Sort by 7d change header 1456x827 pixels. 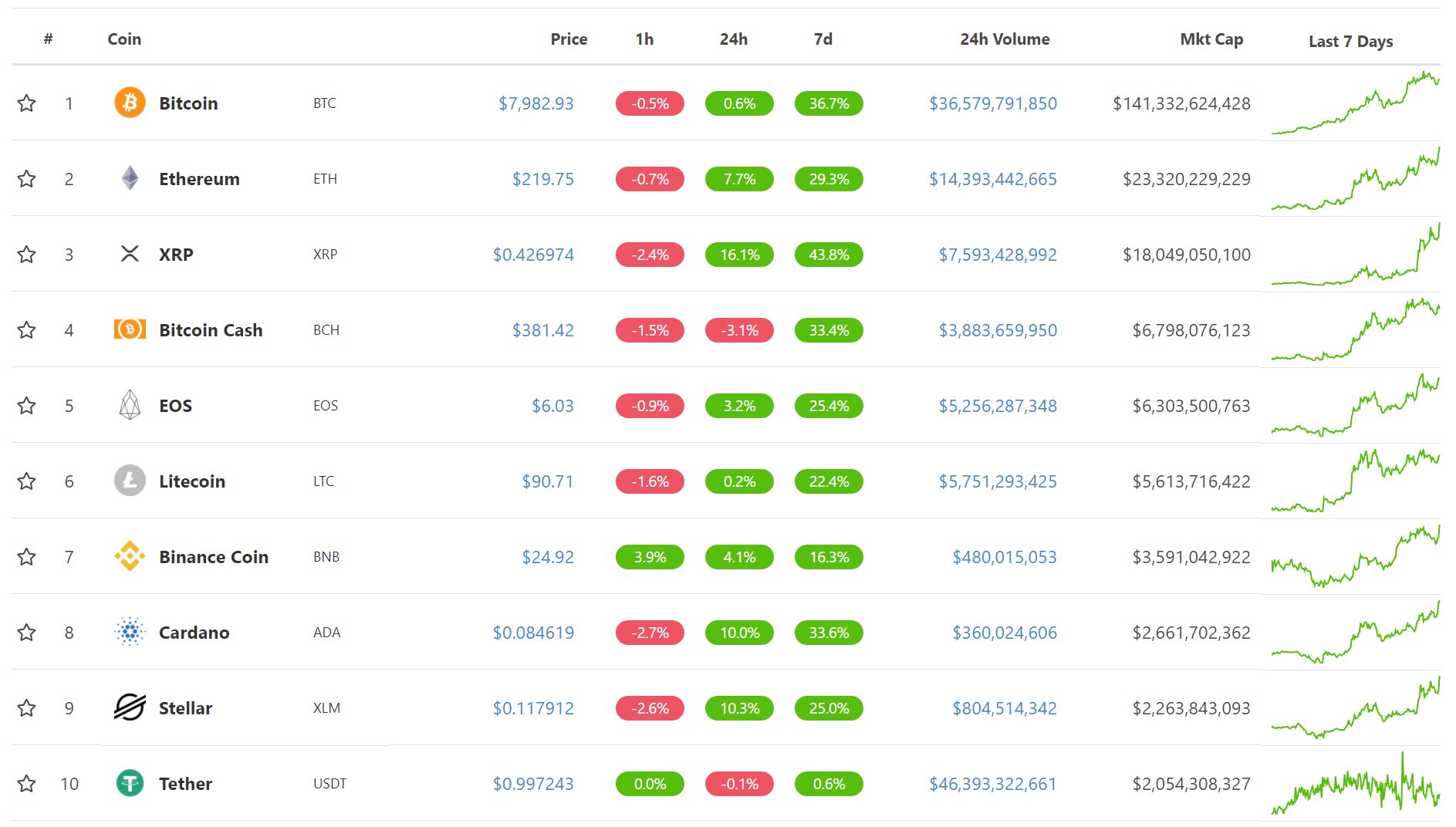823,39
